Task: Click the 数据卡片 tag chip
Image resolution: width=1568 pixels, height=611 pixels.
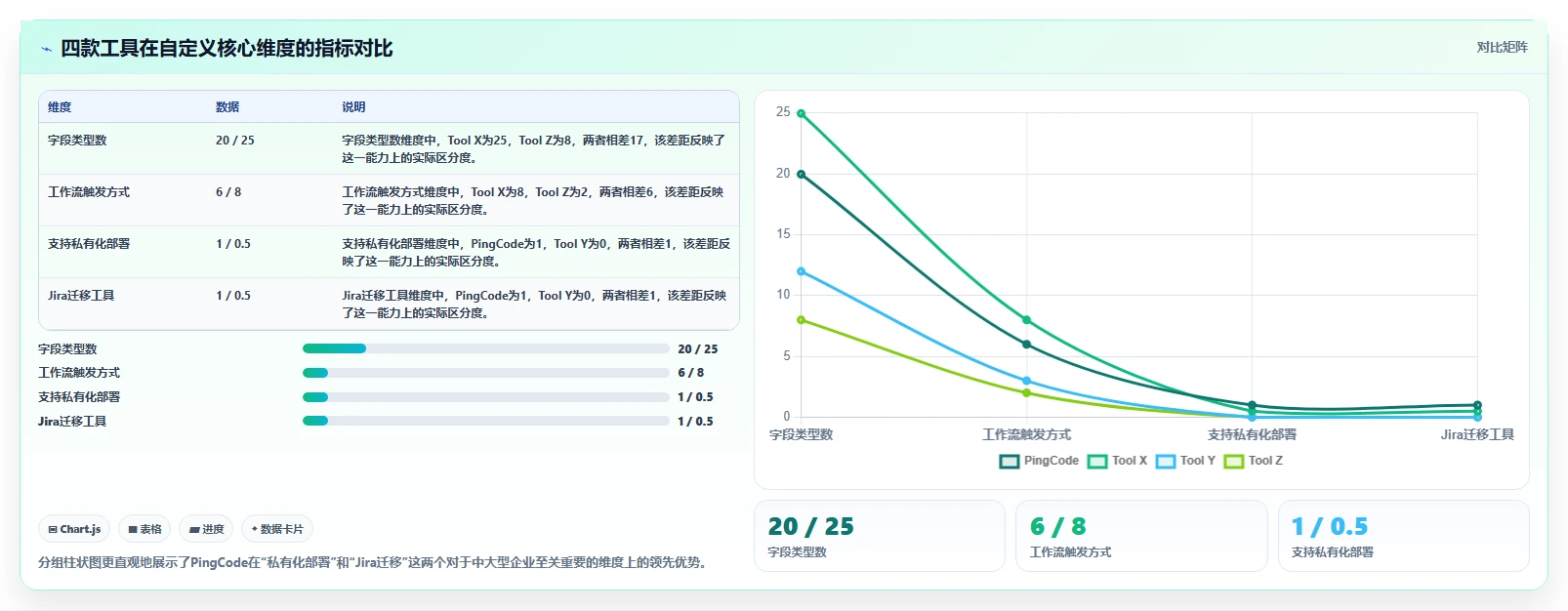Action: [277, 529]
